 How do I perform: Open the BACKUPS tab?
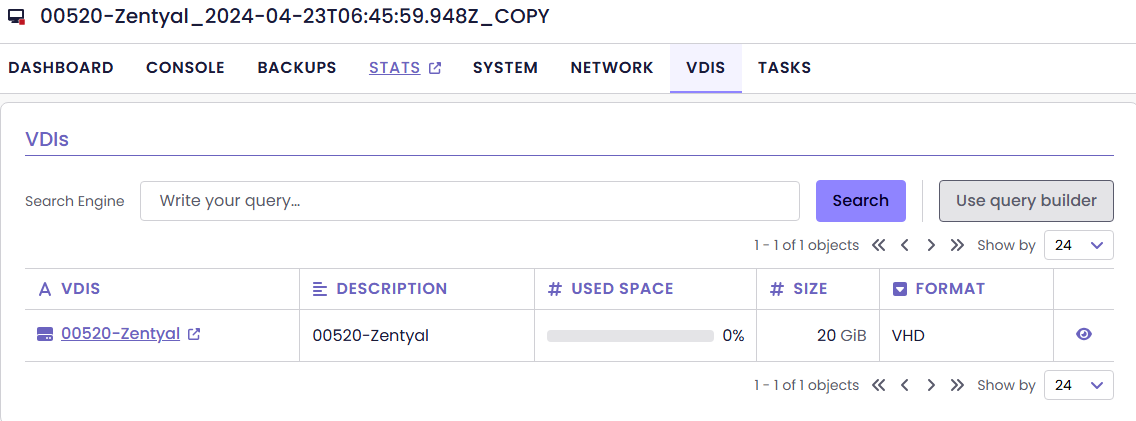coord(297,68)
